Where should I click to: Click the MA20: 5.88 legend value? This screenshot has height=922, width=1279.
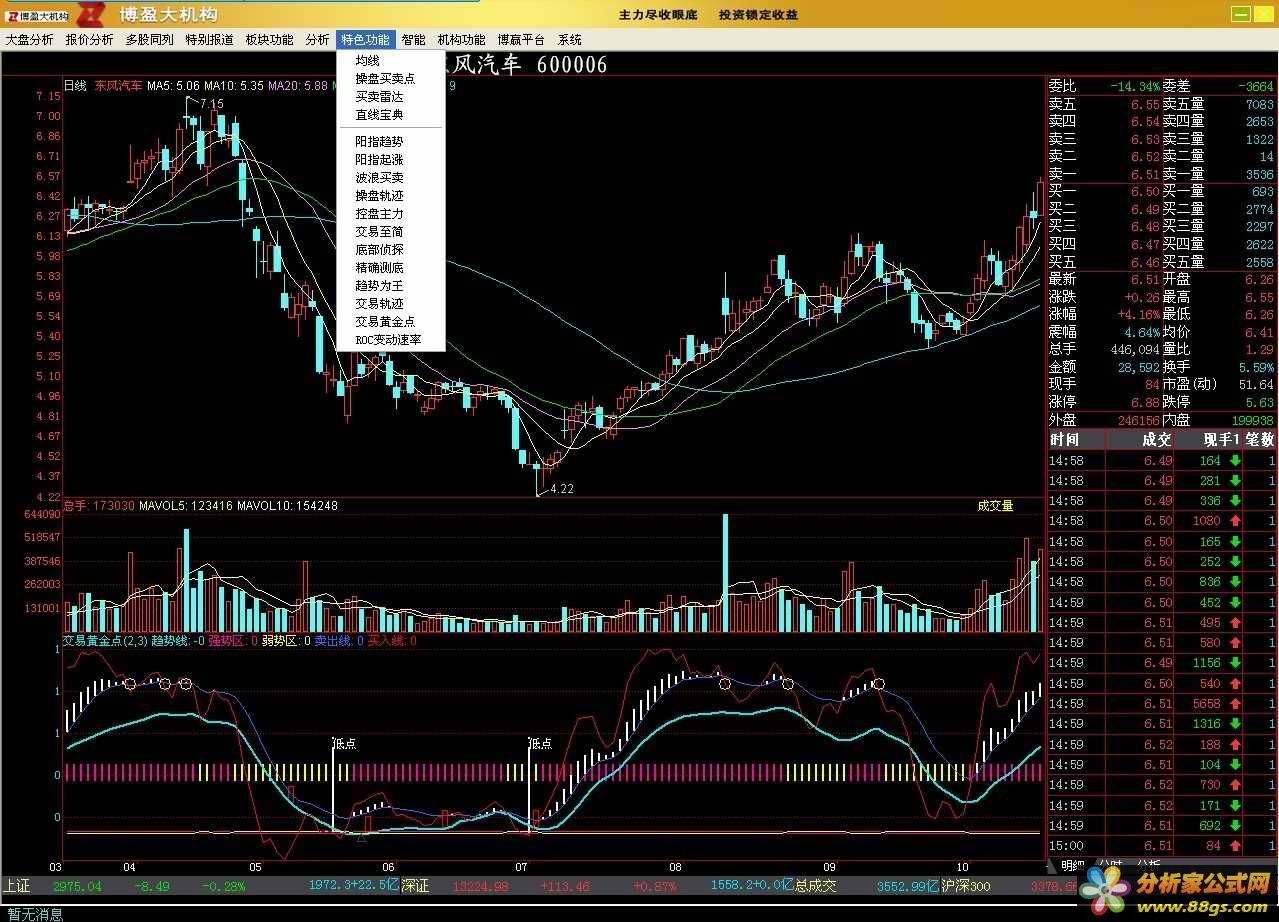click(x=297, y=86)
